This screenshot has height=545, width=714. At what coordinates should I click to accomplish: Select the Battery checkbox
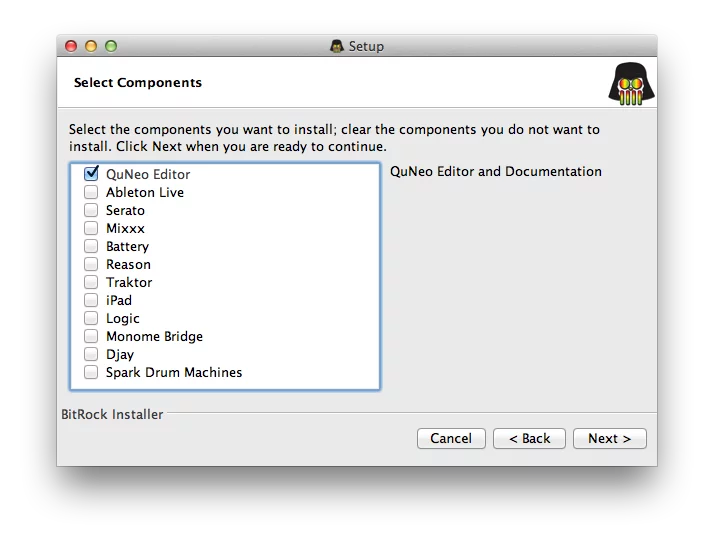pos(91,246)
